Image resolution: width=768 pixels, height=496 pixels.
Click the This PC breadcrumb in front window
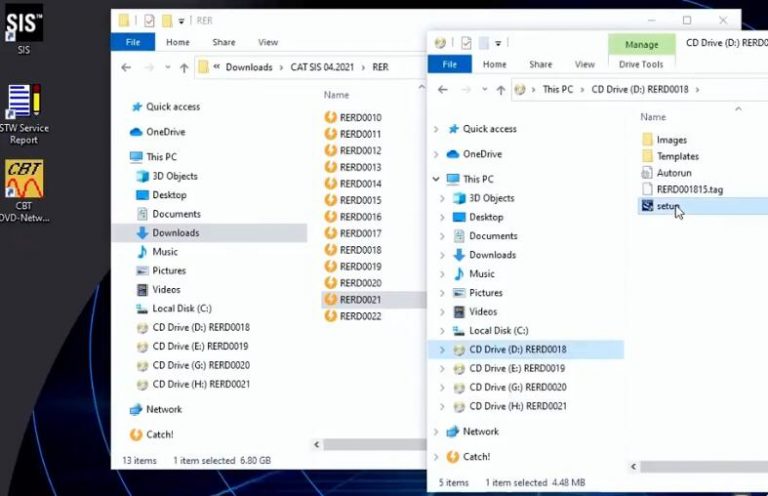[557, 90]
